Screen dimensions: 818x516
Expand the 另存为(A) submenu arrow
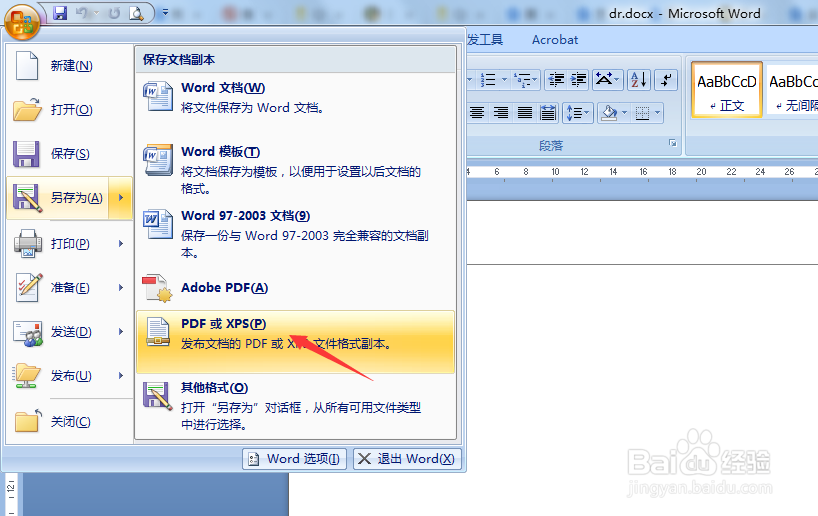[x=121, y=198]
